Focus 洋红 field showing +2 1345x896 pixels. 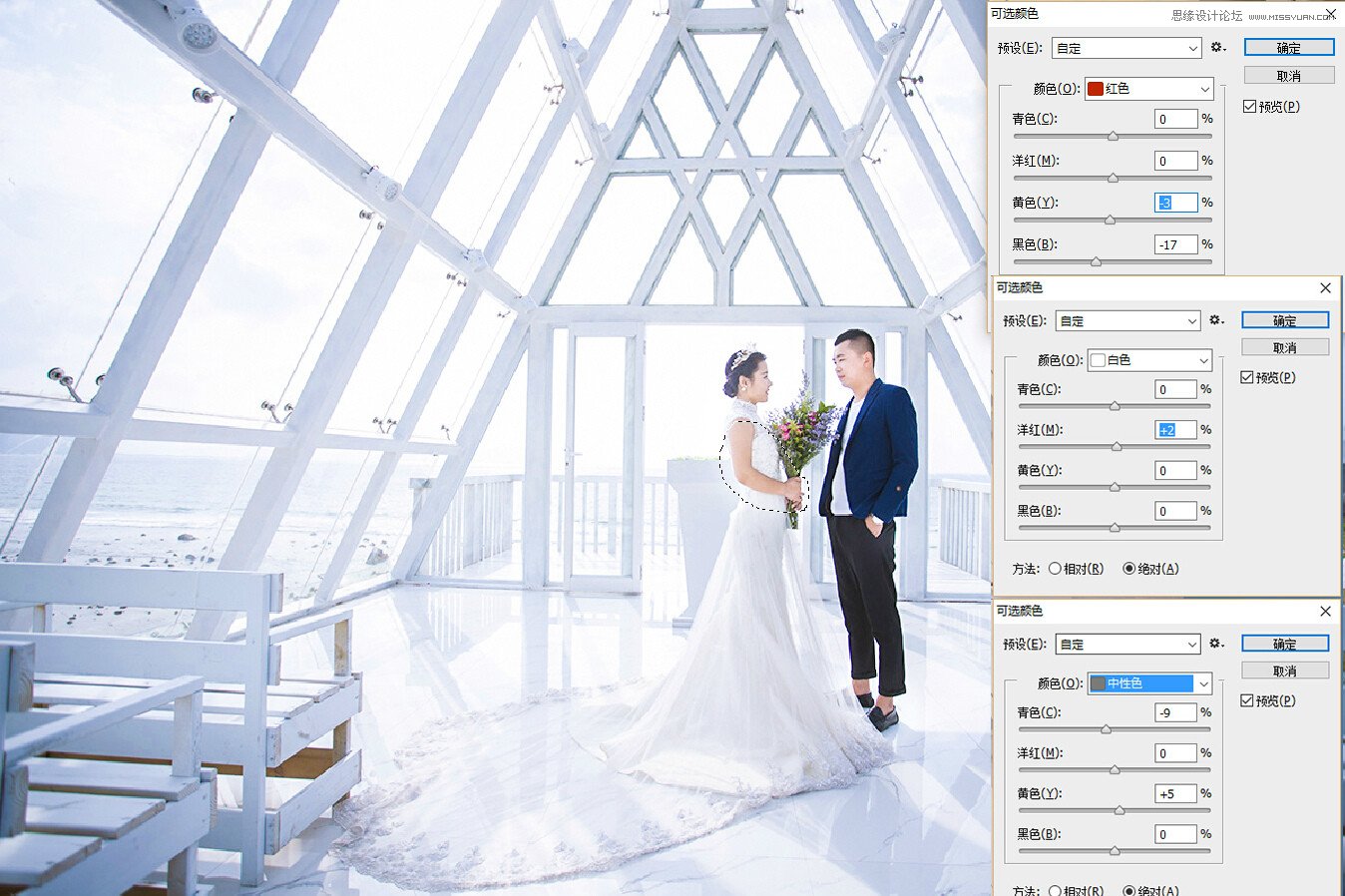coord(1175,430)
